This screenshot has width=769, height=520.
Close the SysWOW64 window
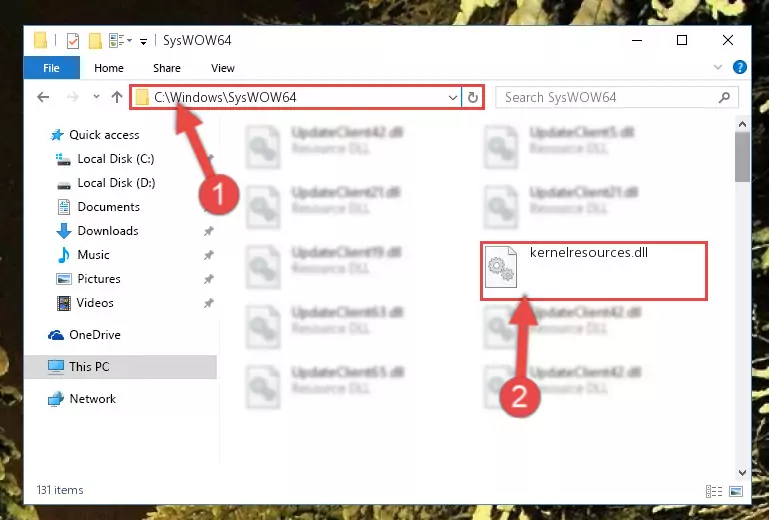(728, 40)
